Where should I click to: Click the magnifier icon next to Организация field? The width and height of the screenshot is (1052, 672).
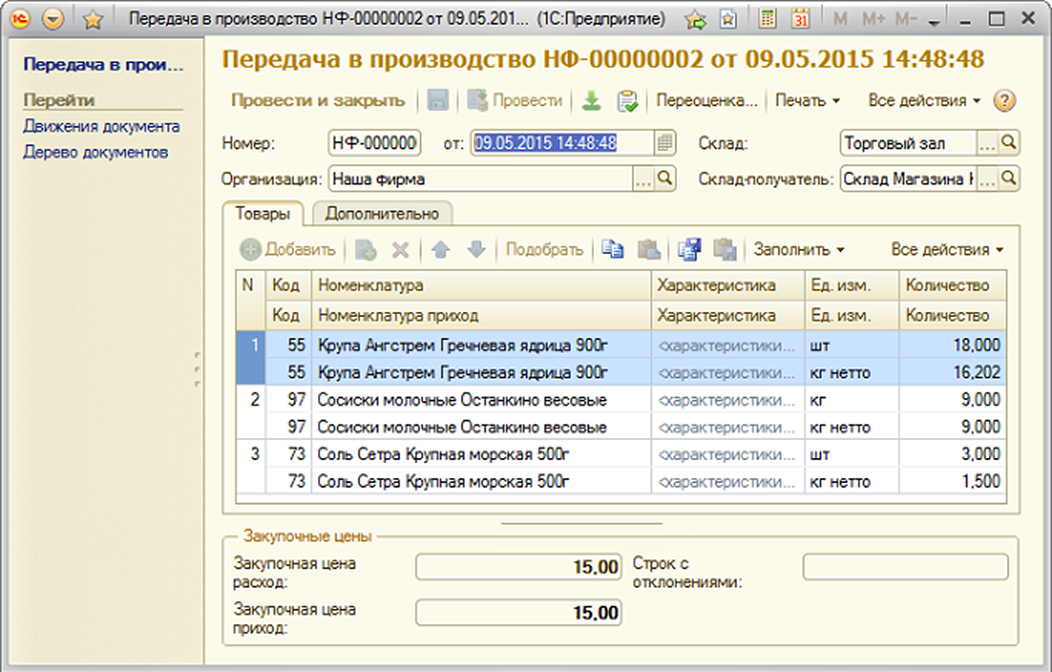[x=666, y=180]
